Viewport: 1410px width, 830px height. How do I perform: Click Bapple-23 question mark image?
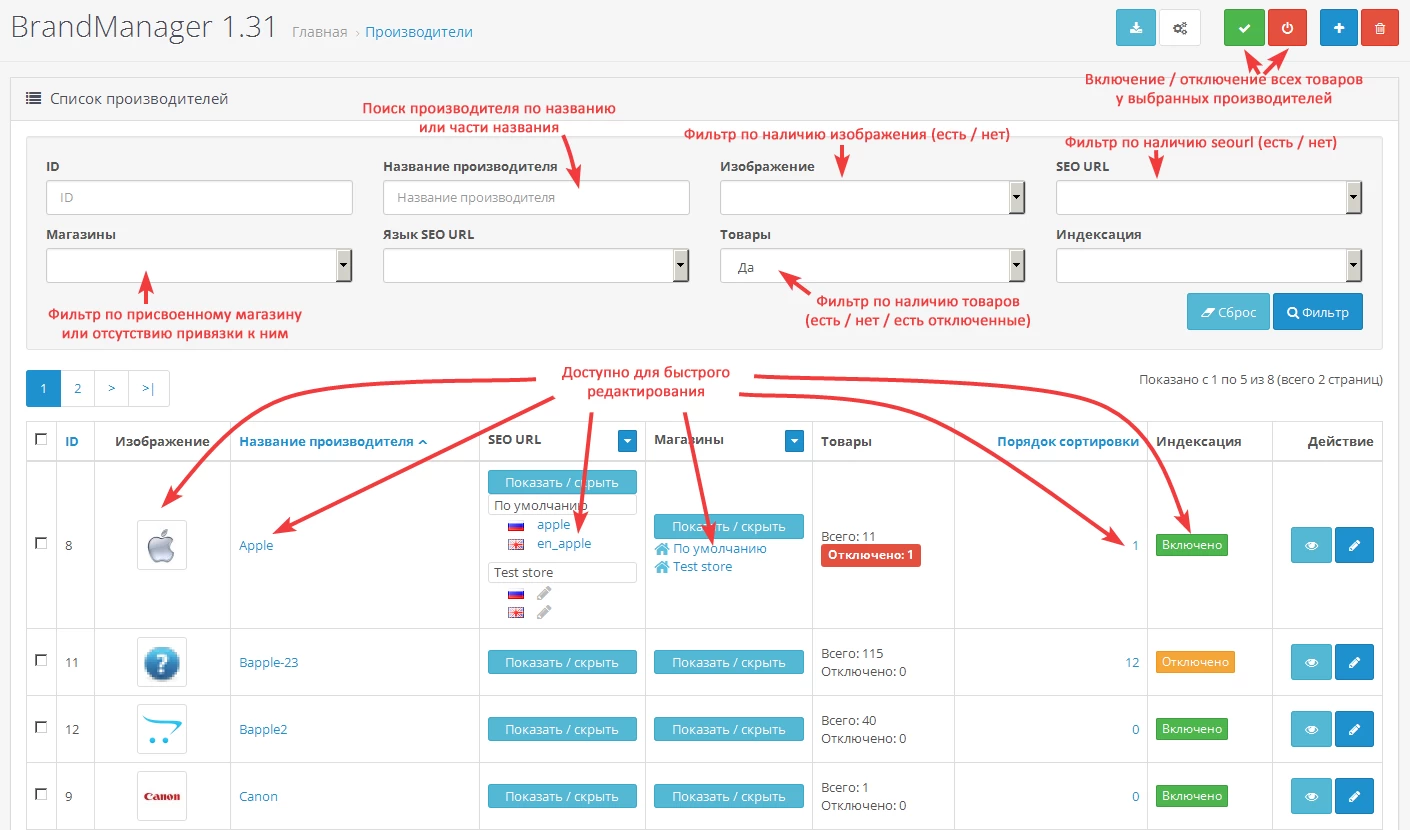[162, 662]
